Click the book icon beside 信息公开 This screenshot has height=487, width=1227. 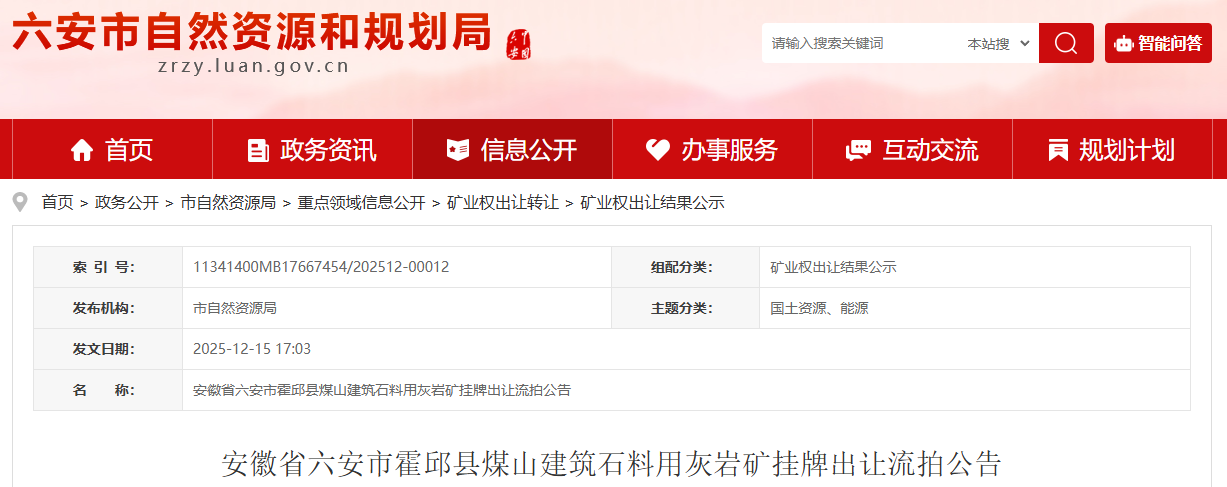[x=458, y=150]
